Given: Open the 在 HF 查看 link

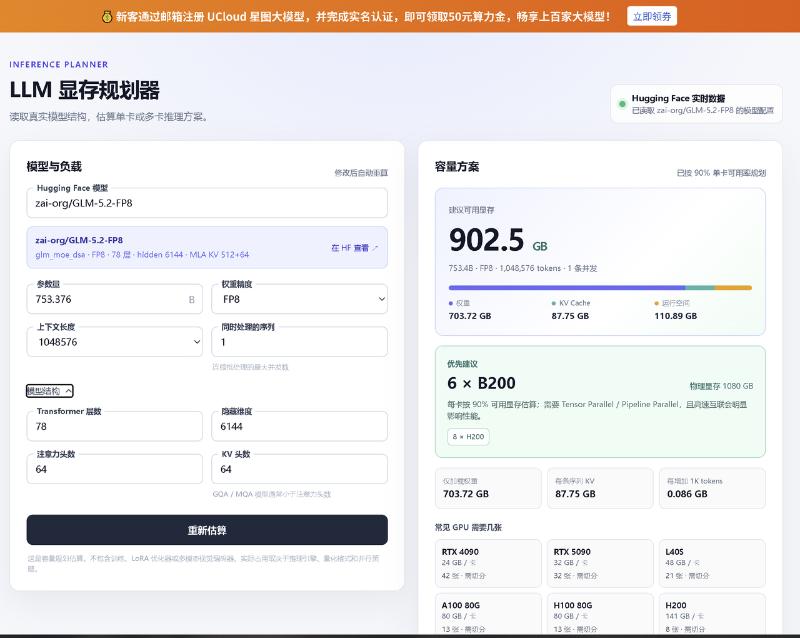Looking at the screenshot, I should tap(355, 248).
